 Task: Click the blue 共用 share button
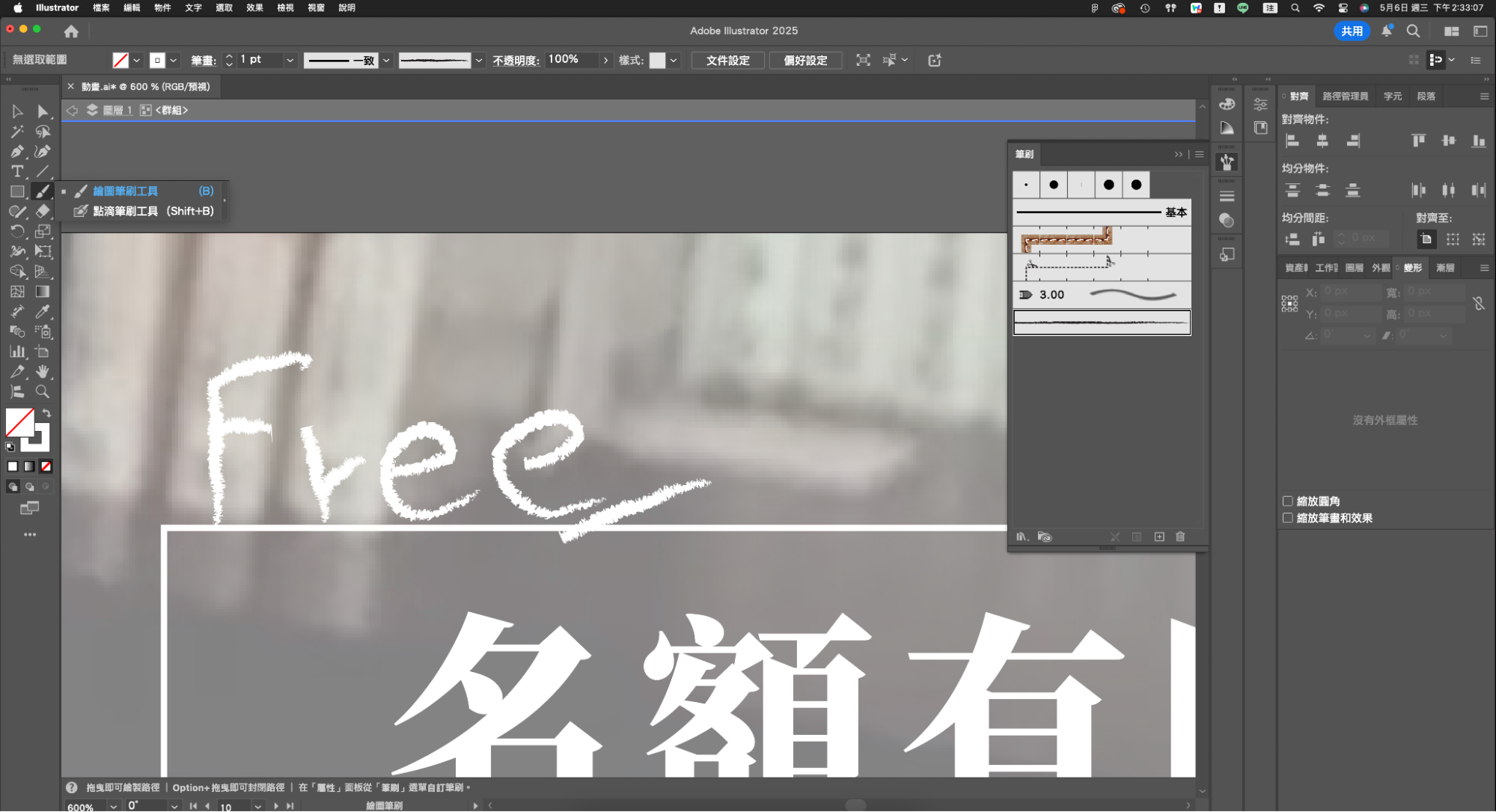point(1352,31)
